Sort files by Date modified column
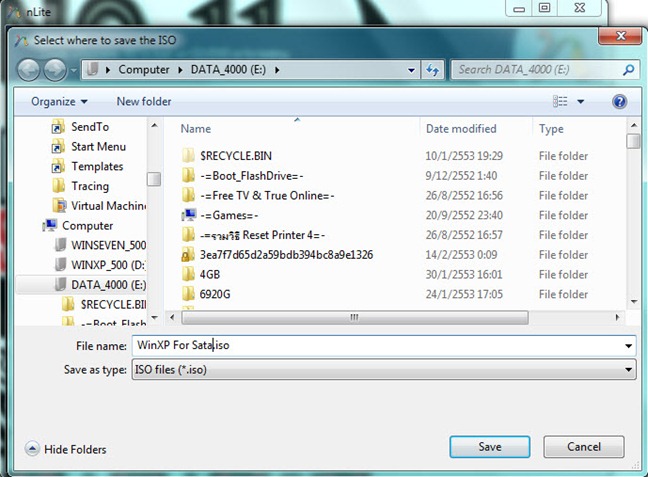This screenshot has height=477, width=648. [460, 129]
